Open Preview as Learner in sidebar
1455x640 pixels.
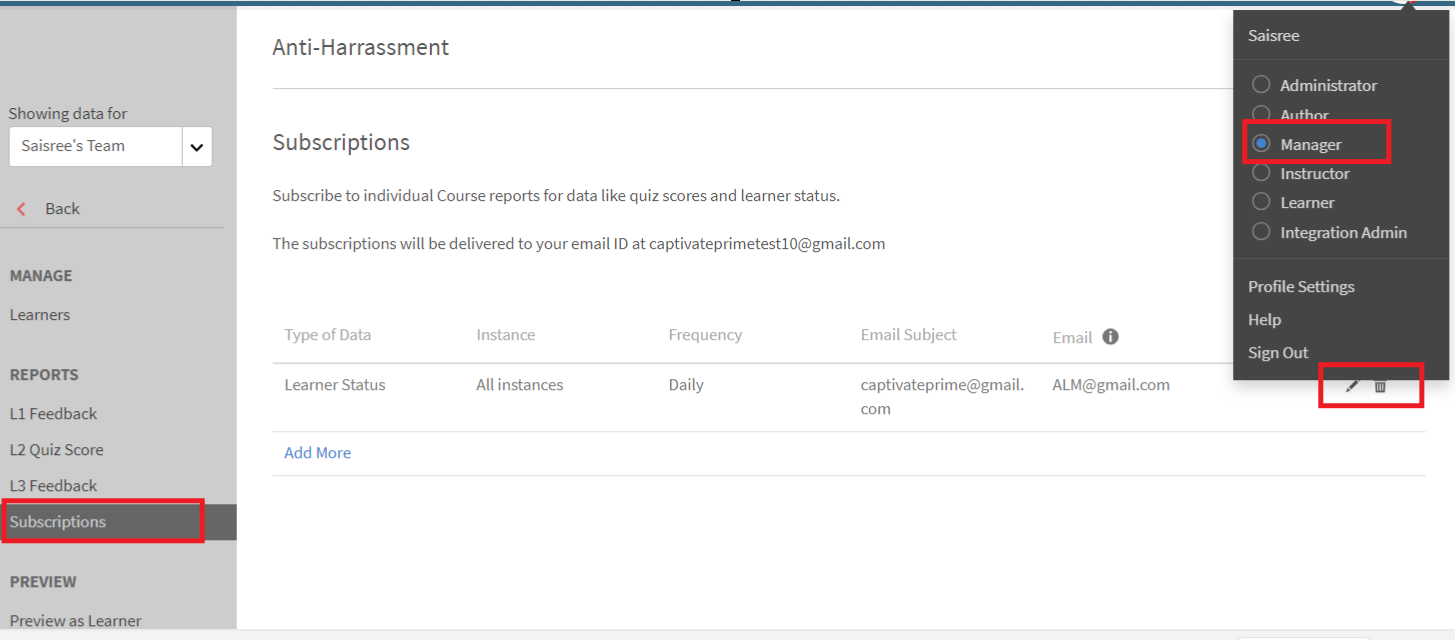click(x=76, y=621)
